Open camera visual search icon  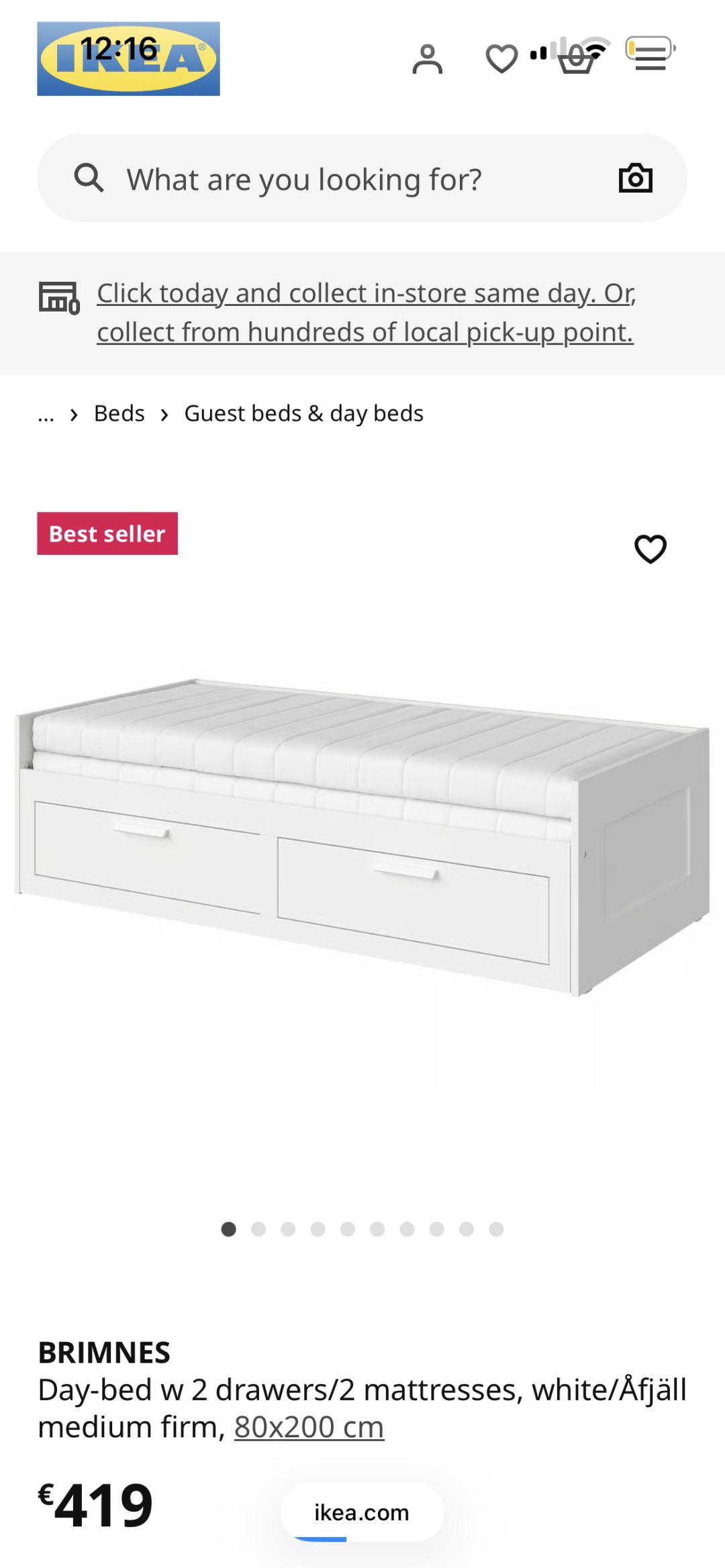click(x=635, y=178)
